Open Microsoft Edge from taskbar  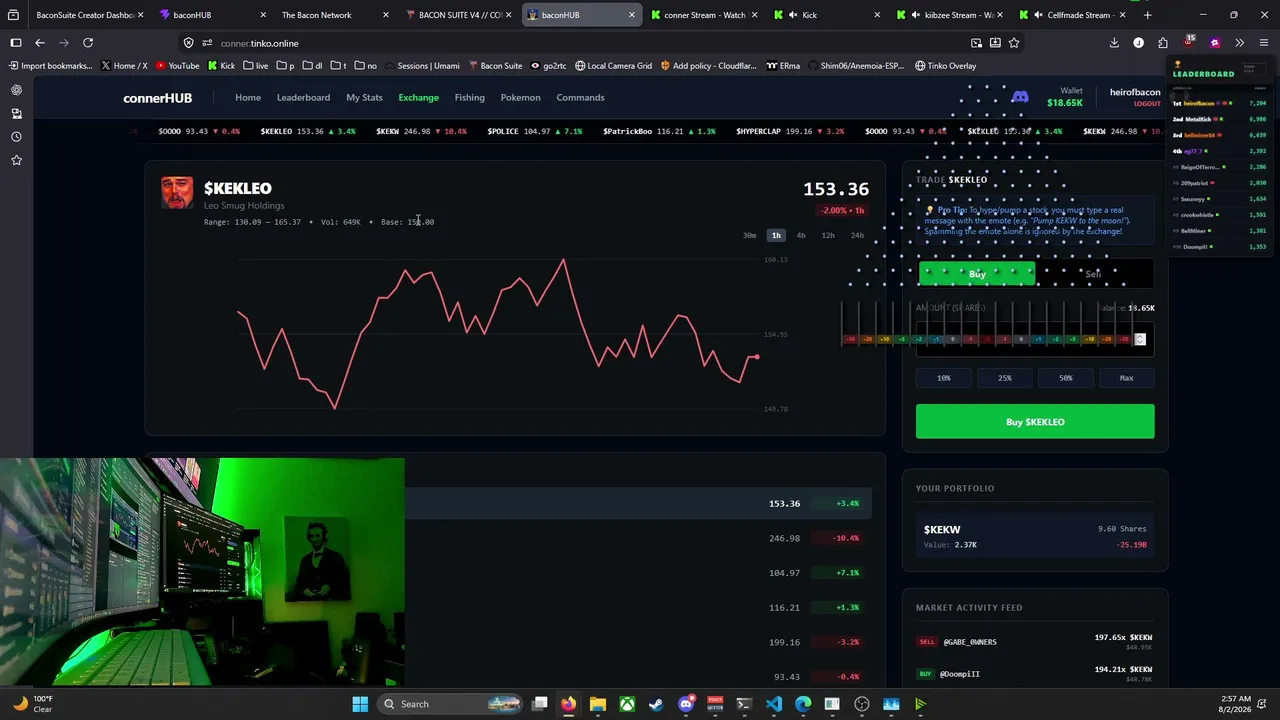(x=803, y=704)
